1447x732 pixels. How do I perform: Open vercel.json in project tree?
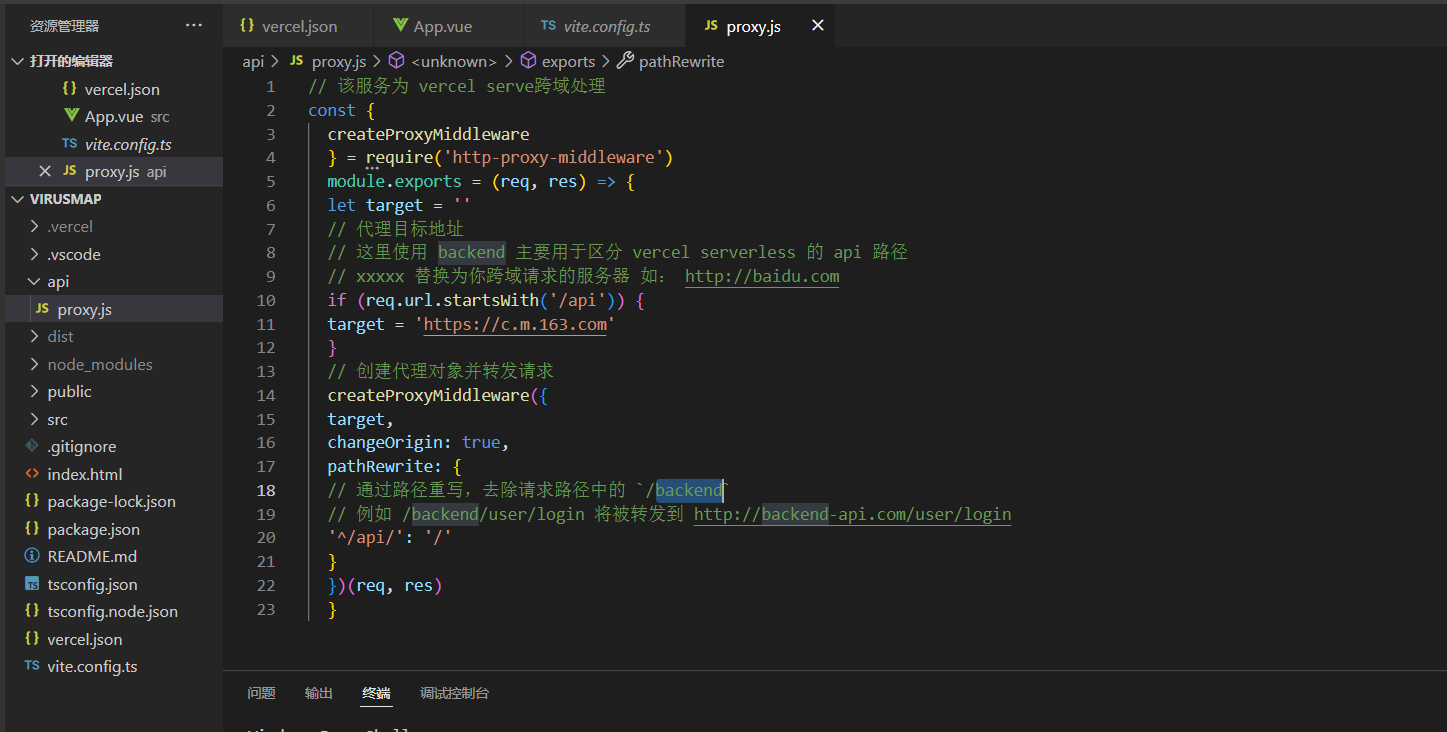tap(114, 639)
